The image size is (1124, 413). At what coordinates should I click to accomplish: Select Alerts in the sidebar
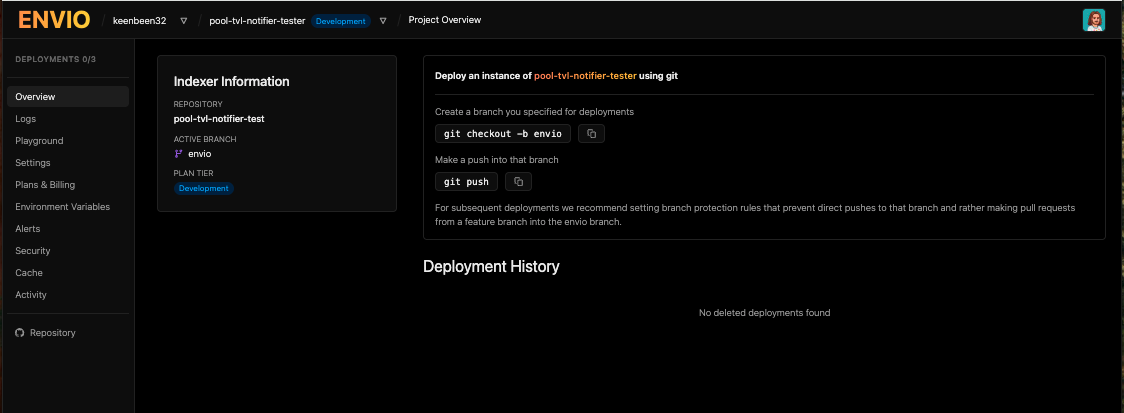[x=28, y=229]
